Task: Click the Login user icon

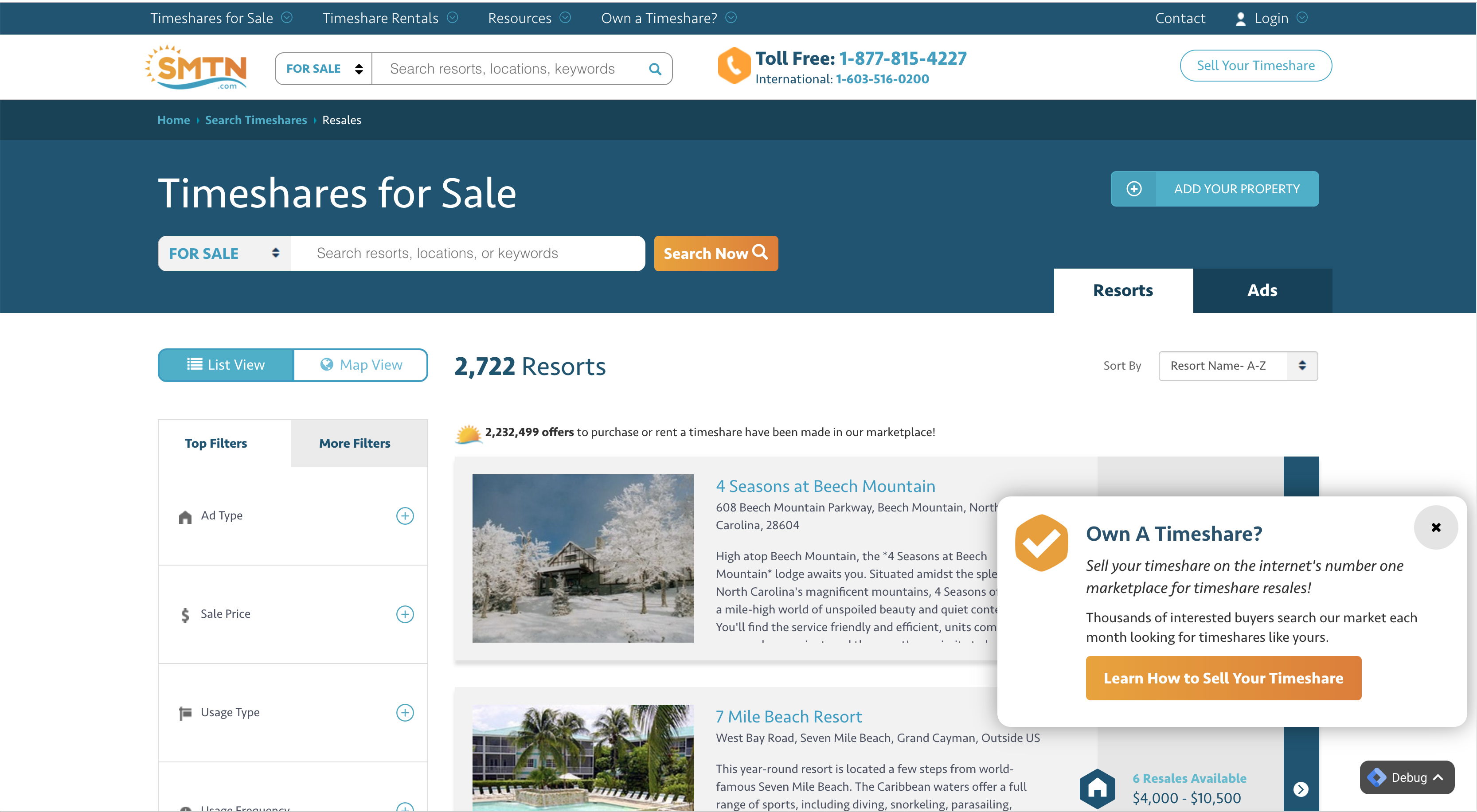Action: 1240,19
